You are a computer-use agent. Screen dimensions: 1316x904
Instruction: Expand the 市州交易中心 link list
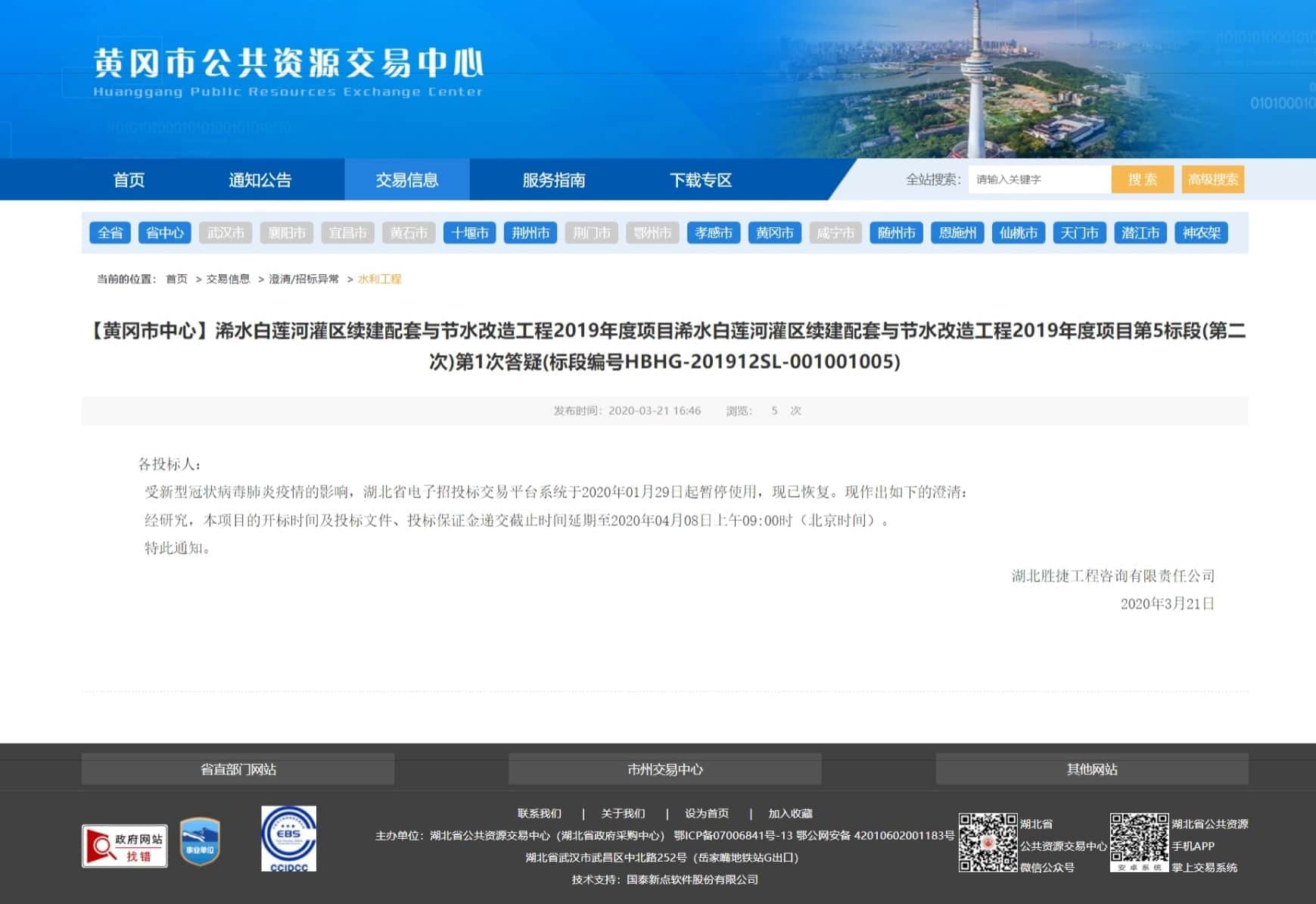tap(664, 769)
